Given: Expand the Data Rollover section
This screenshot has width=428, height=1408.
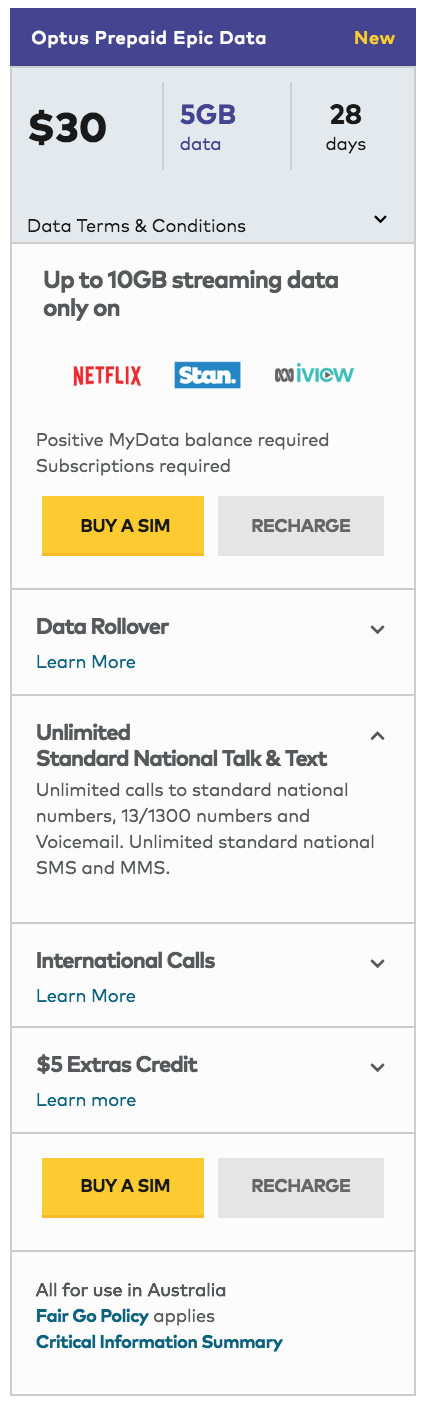Looking at the screenshot, I should [377, 629].
